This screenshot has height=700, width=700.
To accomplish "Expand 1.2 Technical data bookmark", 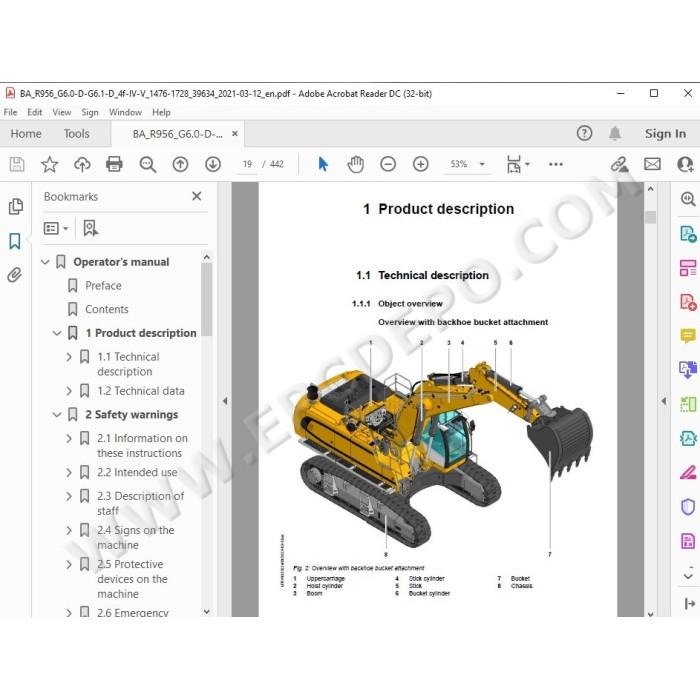I will [69, 391].
